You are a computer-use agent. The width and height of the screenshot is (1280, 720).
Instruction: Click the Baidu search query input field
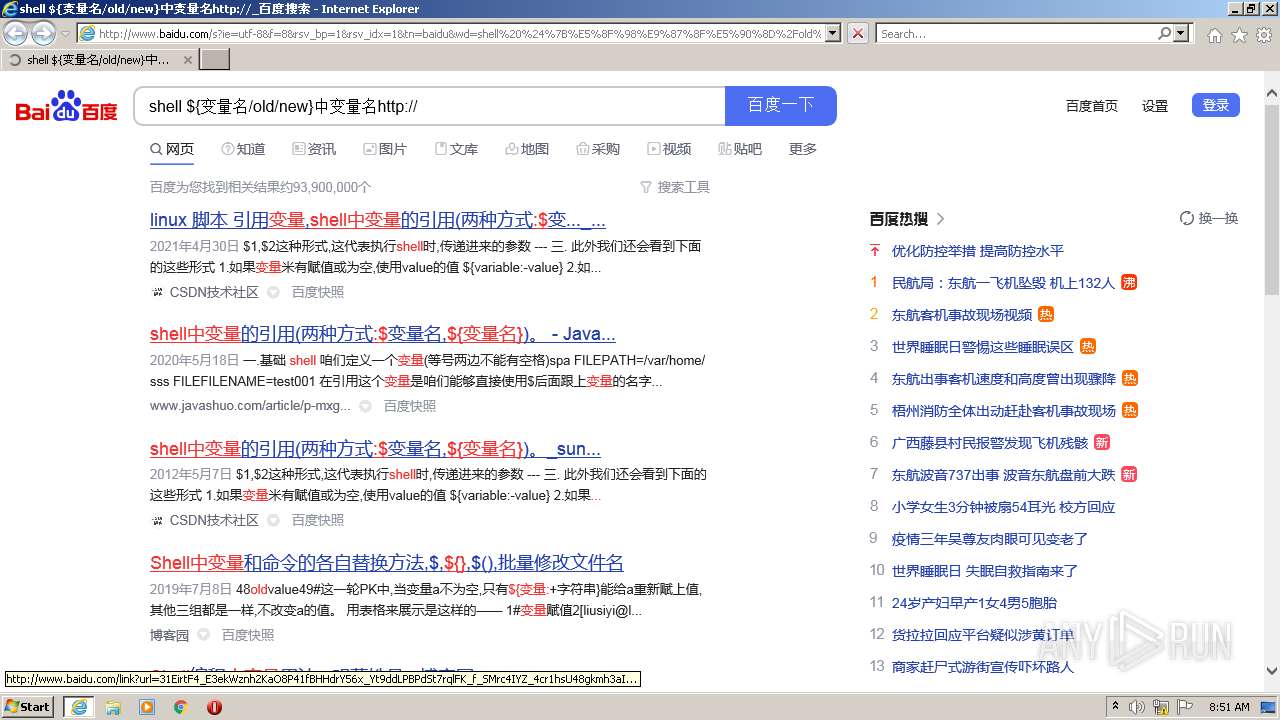coord(430,106)
